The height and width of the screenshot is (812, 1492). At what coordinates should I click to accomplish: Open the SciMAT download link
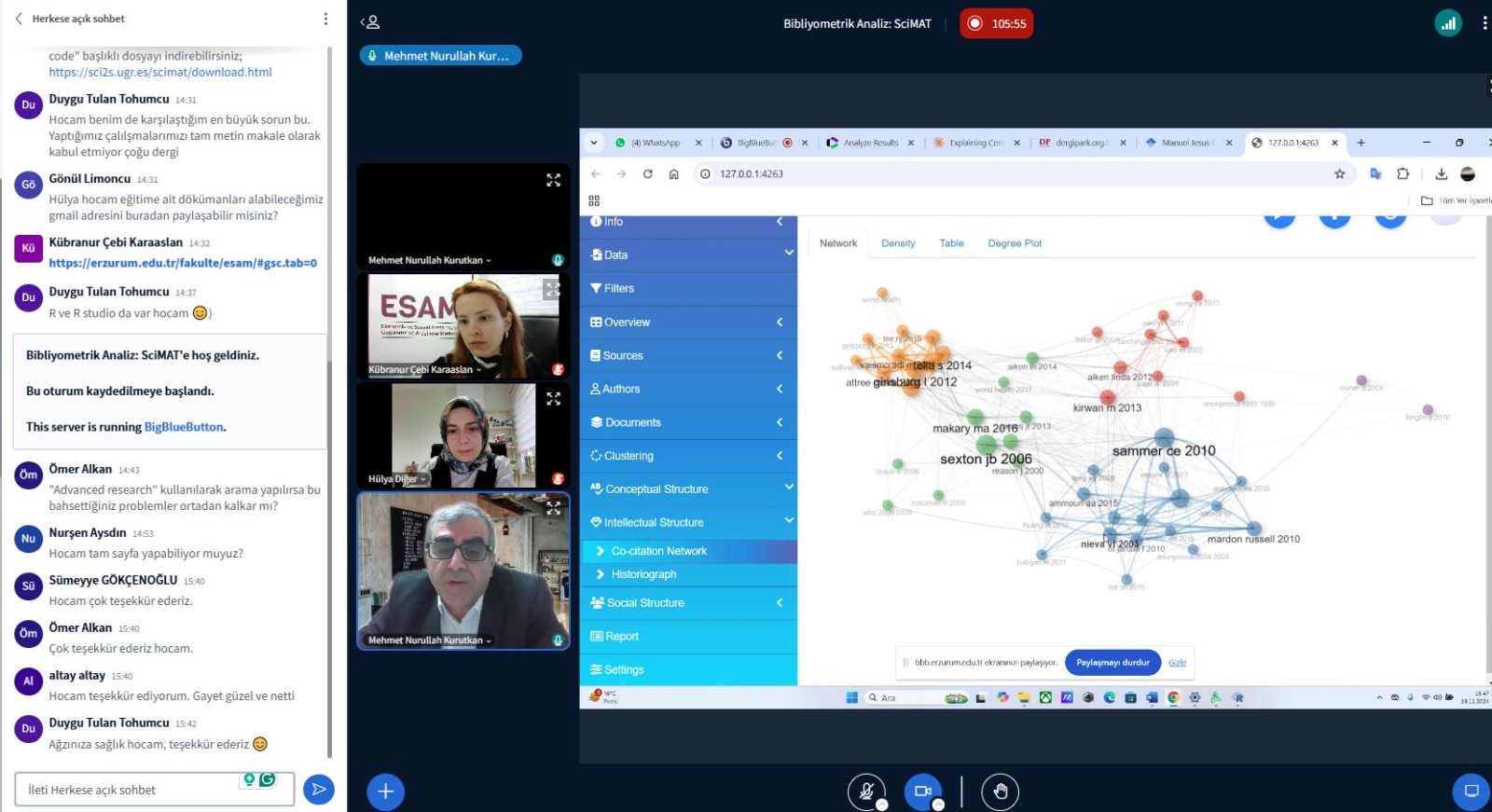pyautogui.click(x=160, y=72)
